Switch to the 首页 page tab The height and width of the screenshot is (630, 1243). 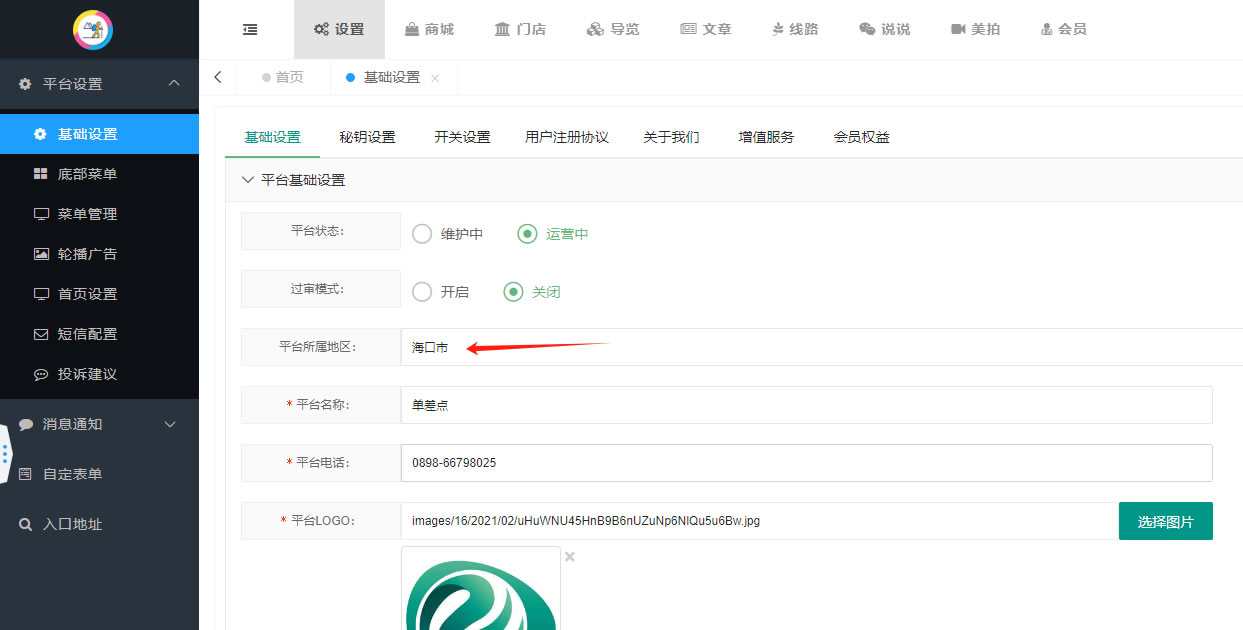[283, 77]
